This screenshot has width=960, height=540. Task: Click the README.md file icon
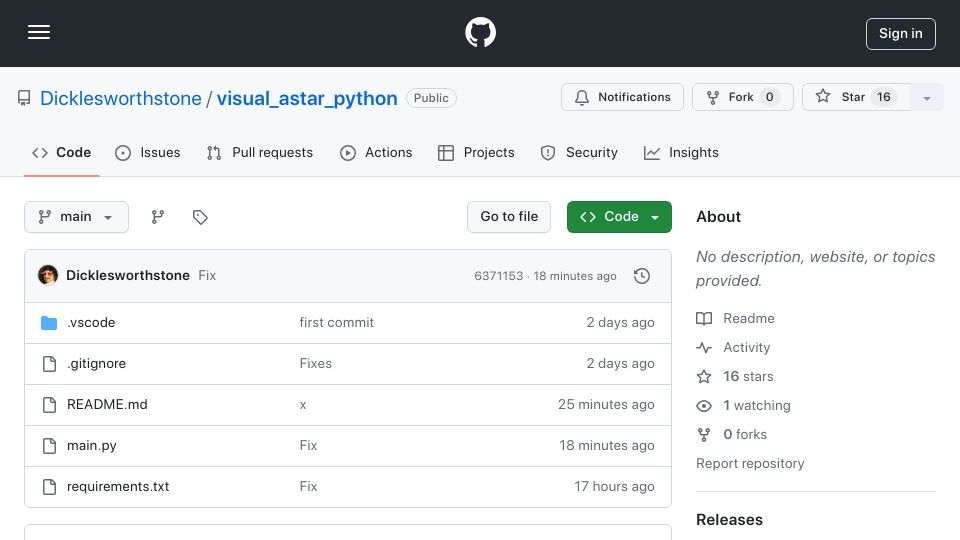[49, 405]
